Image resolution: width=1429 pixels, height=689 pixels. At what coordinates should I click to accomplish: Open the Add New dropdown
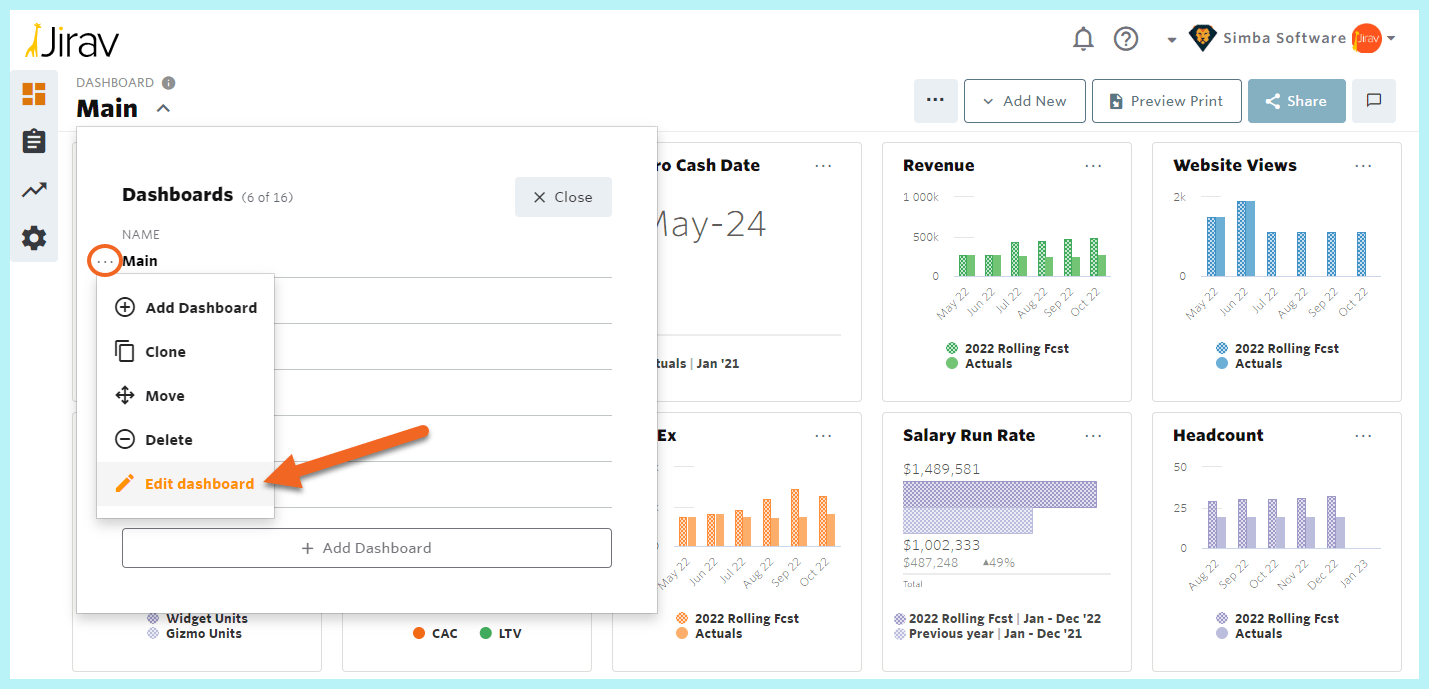click(1024, 100)
